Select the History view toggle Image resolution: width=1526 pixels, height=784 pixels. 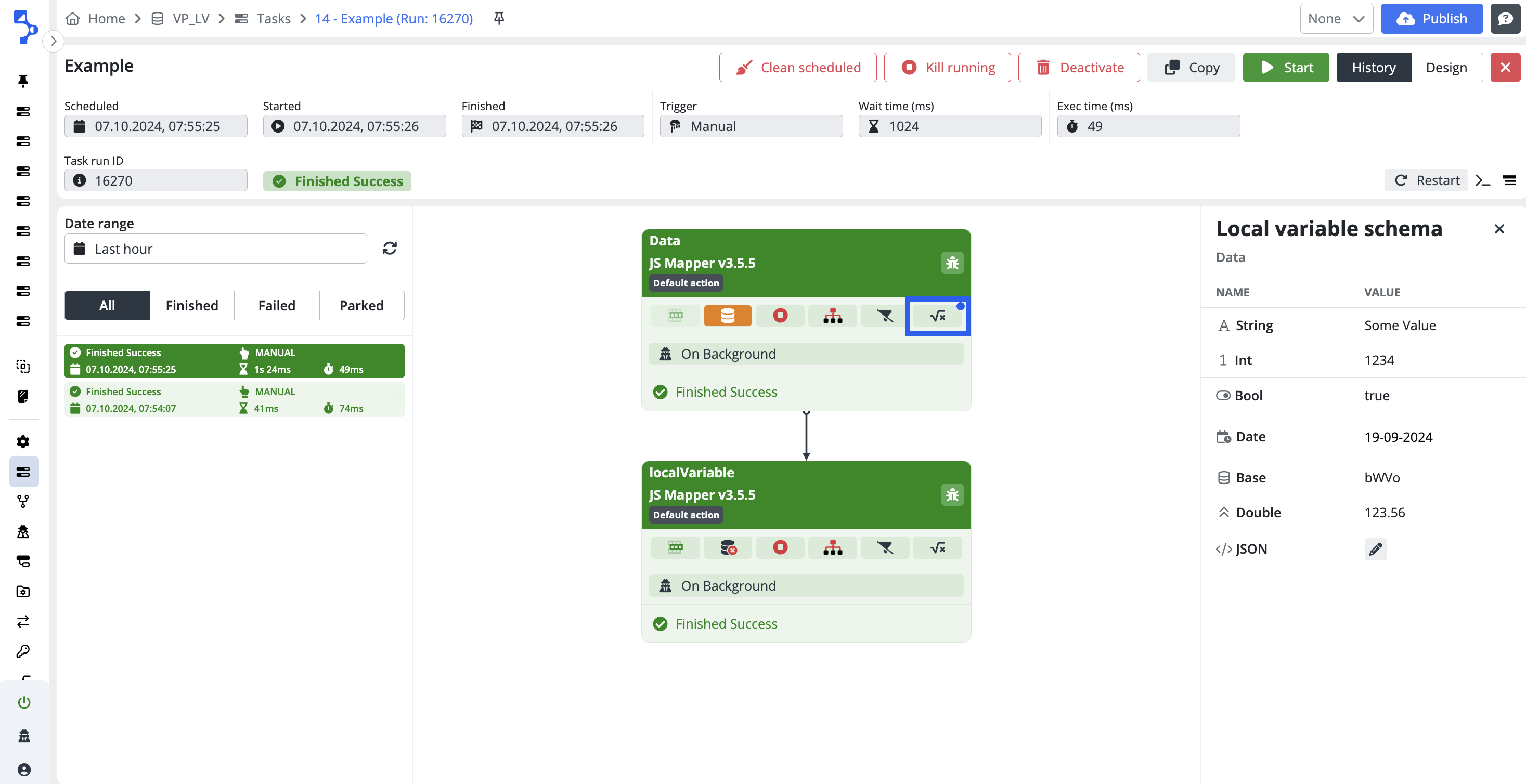[1373, 68]
